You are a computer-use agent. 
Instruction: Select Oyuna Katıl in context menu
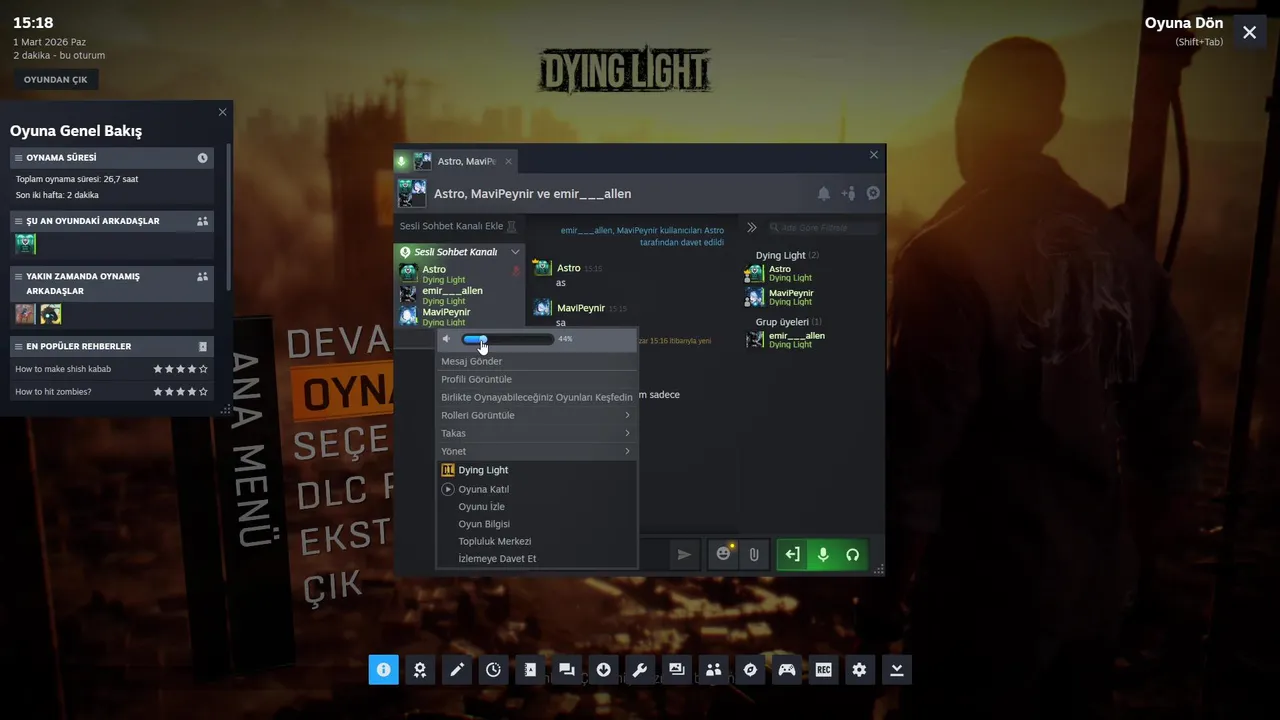(537, 489)
